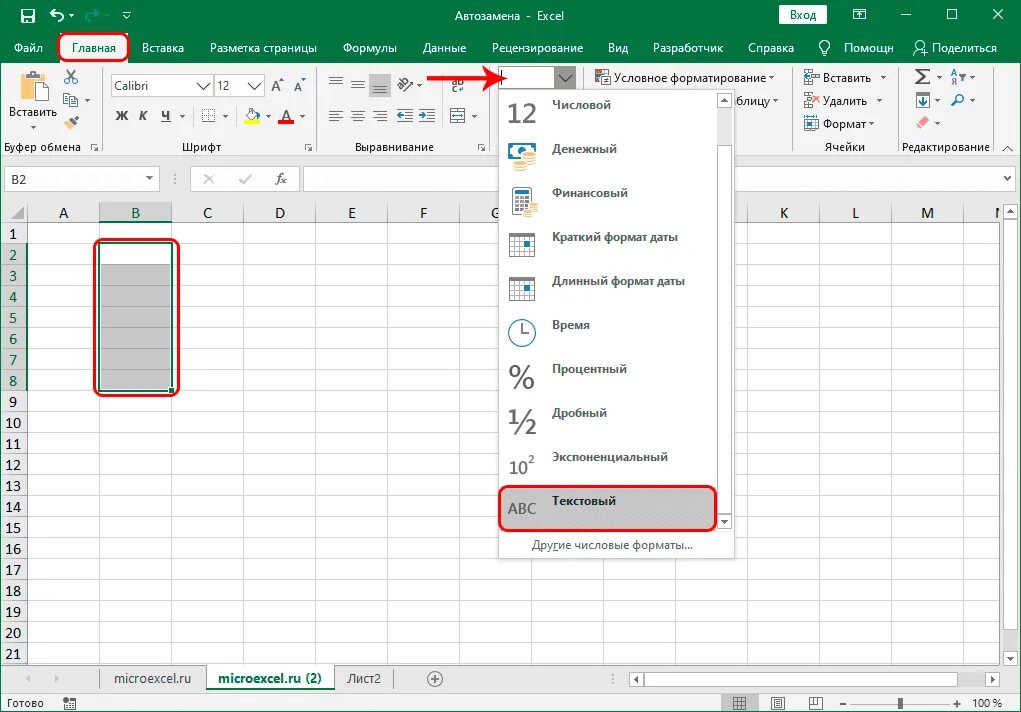Viewport: 1021px width, 712px height.
Task: Click the Copy icon in the clipboard group
Action: click(70, 100)
